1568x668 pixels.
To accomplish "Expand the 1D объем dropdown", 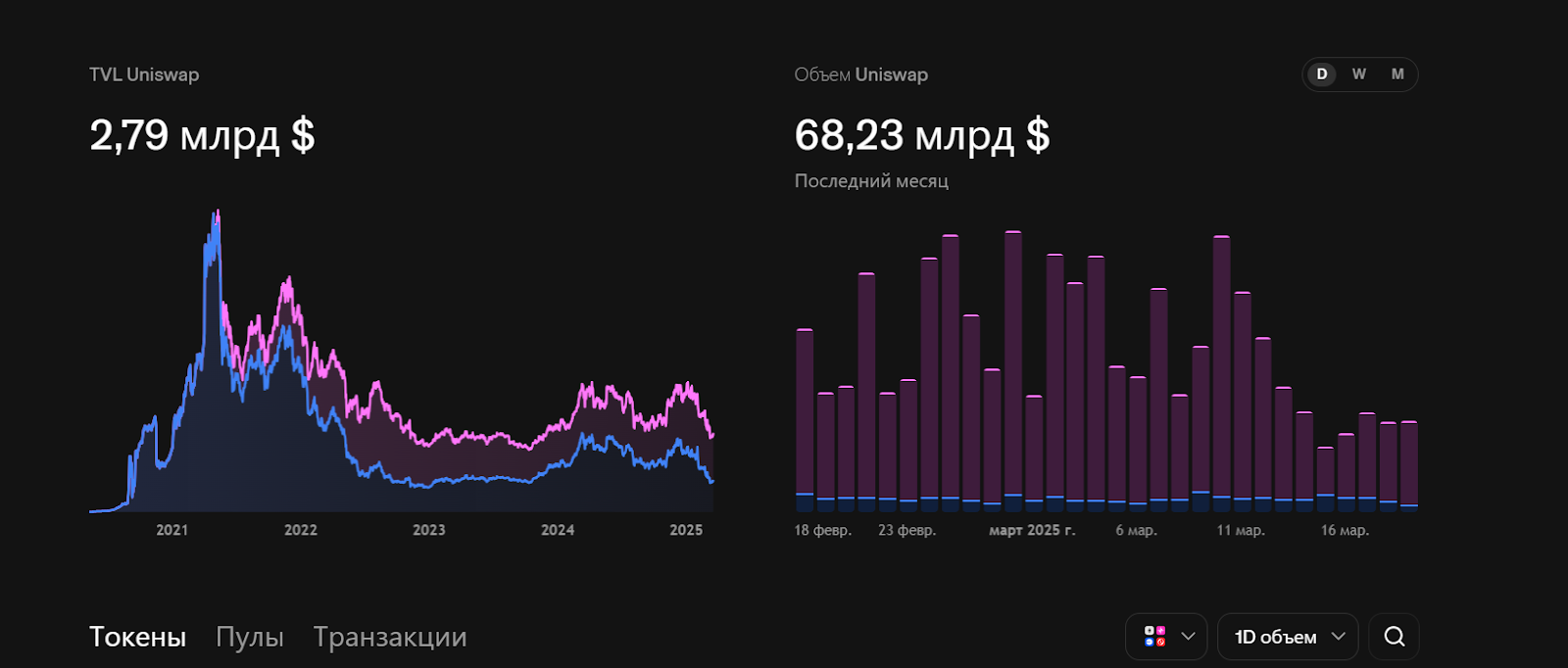I will click(x=1288, y=637).
